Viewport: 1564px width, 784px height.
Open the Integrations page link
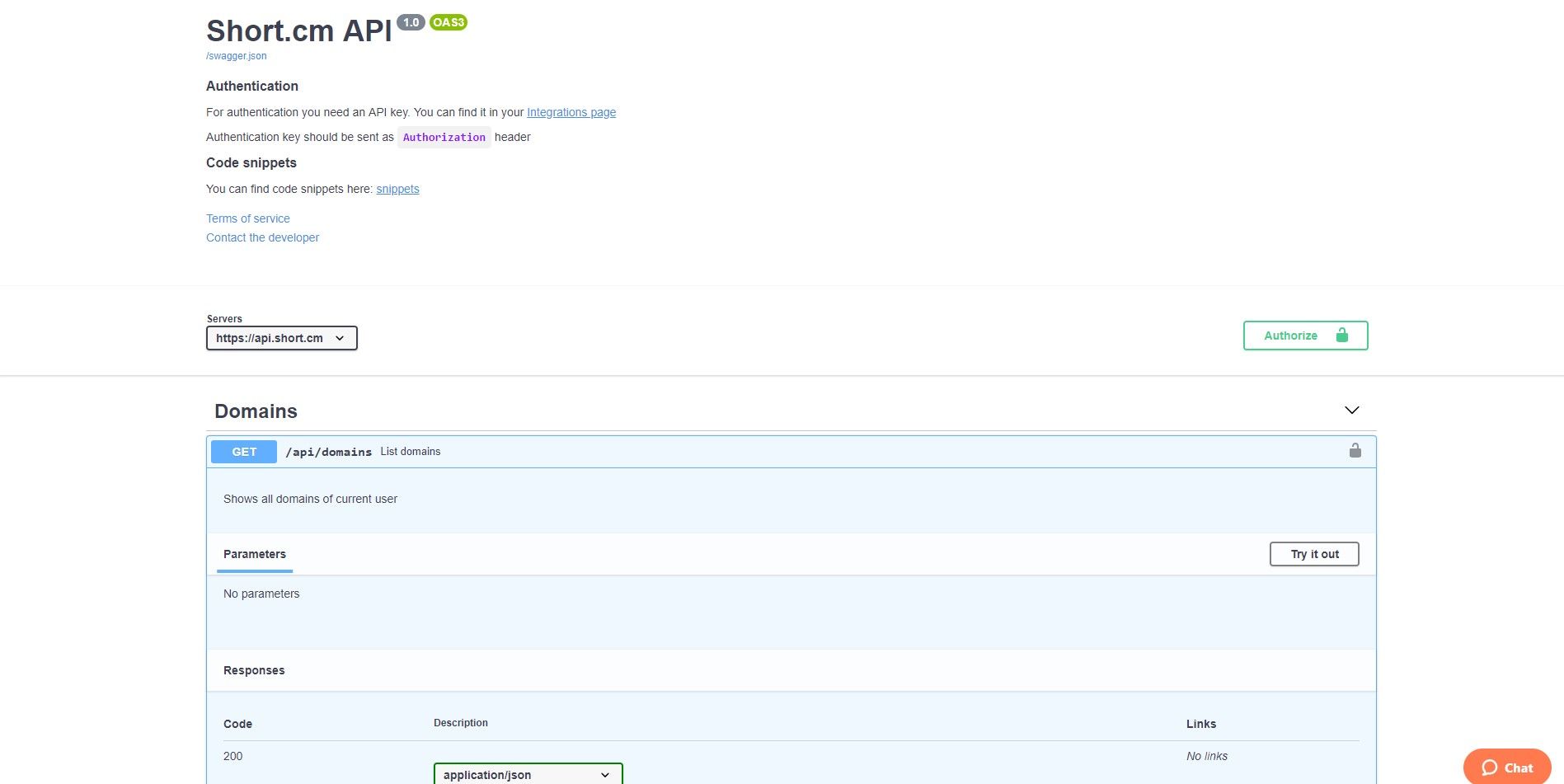pyautogui.click(x=571, y=112)
